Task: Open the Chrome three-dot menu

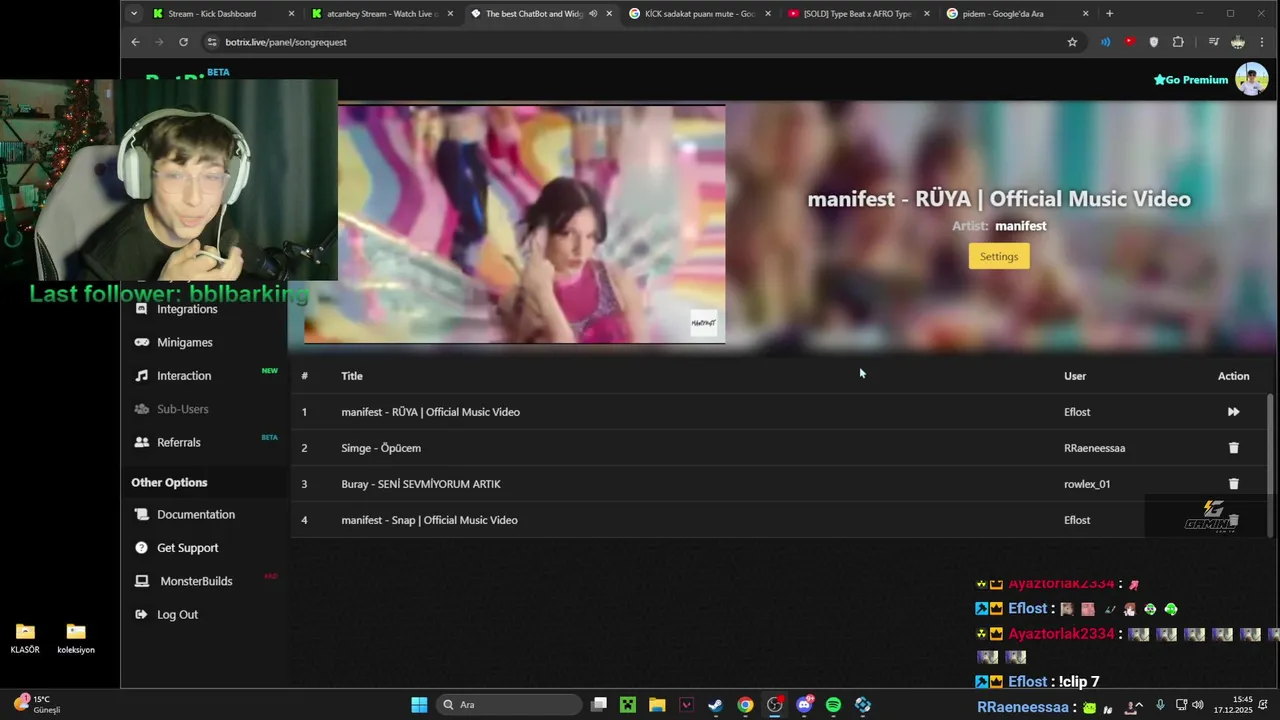Action: click(x=1263, y=42)
